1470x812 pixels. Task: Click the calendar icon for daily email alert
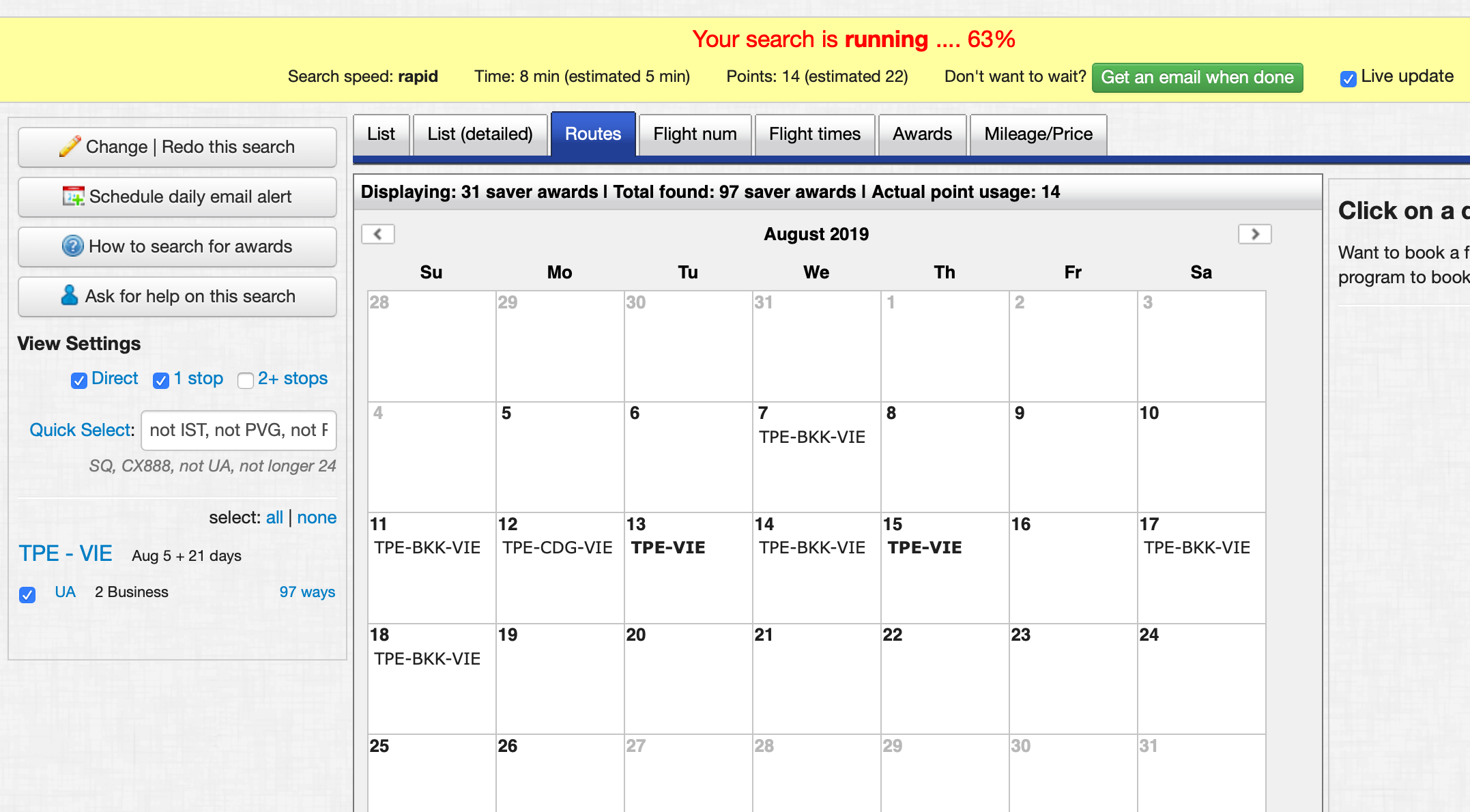[73, 197]
